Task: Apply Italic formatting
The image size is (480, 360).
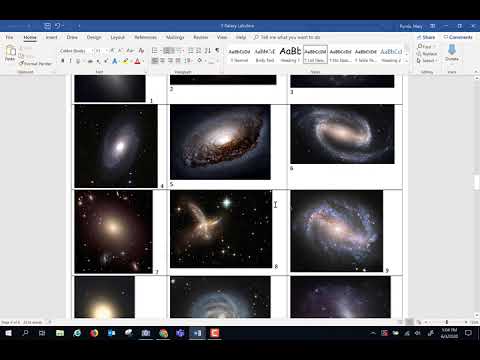Action: [70, 61]
